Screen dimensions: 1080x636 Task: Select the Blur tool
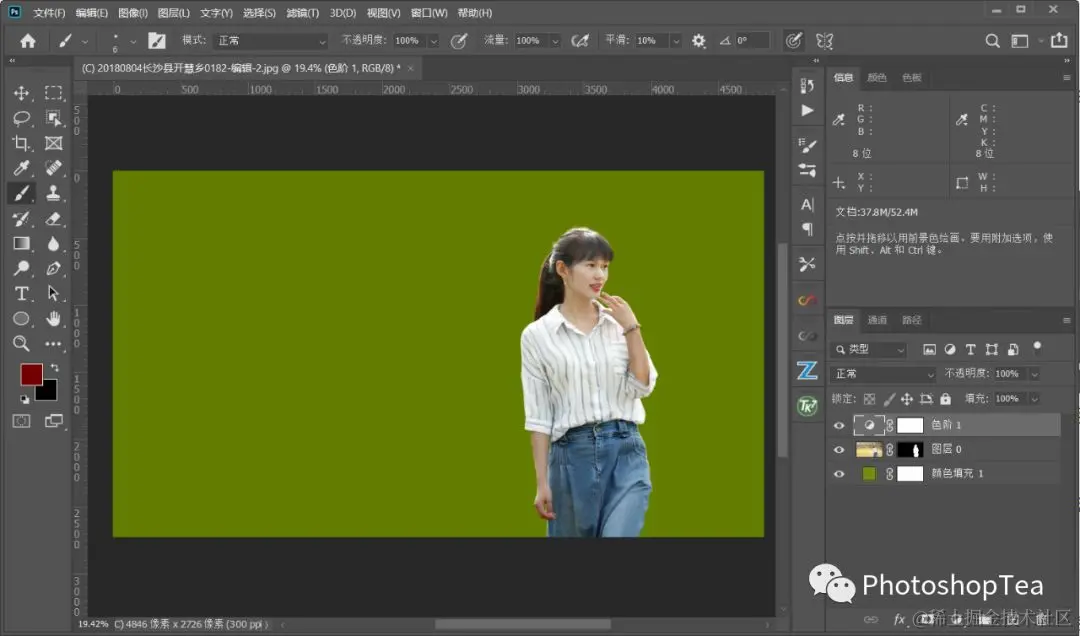[x=53, y=243]
